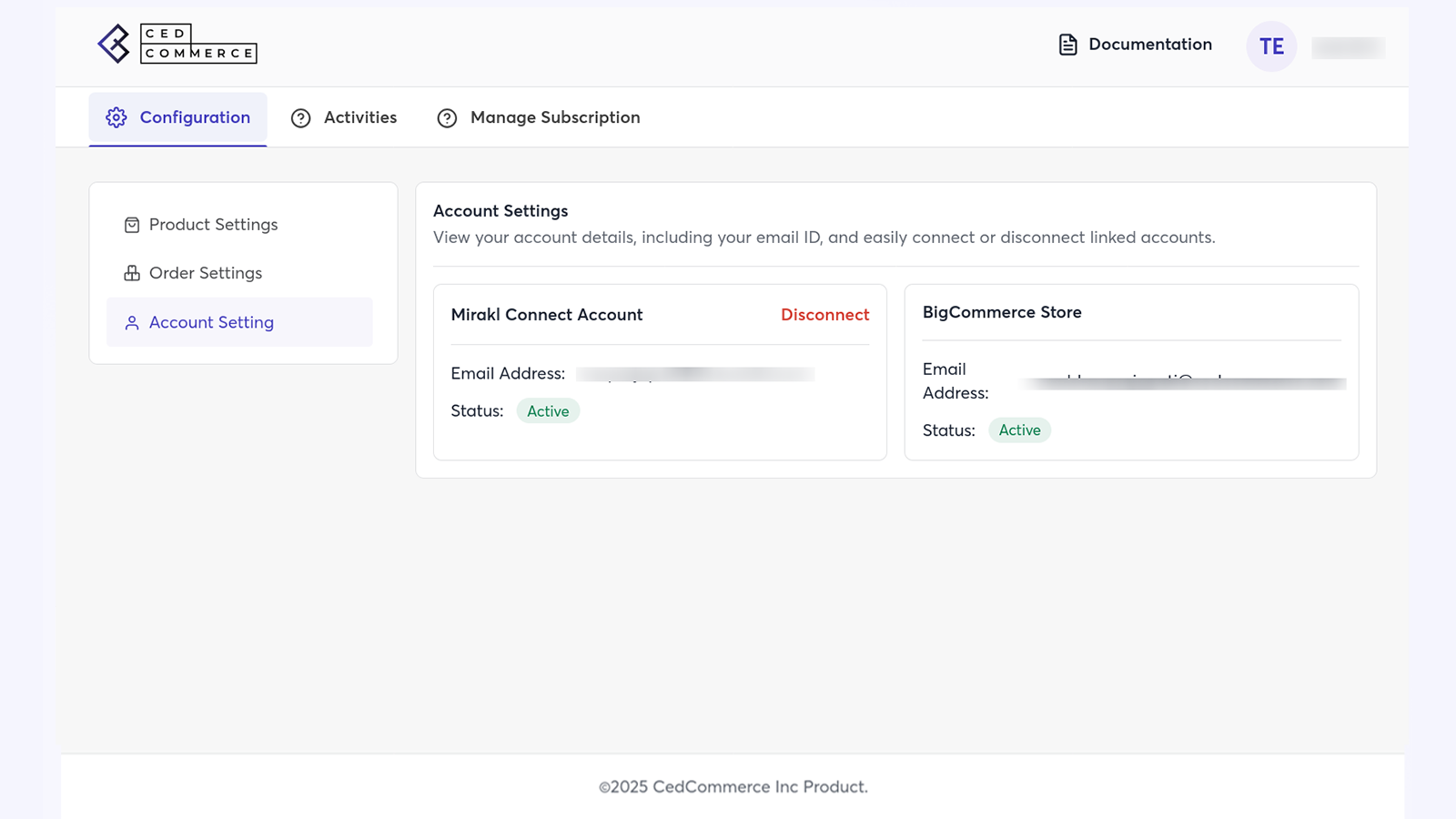This screenshot has width=1456, height=819.
Task: Click the Configuration gear icon
Action: [116, 117]
